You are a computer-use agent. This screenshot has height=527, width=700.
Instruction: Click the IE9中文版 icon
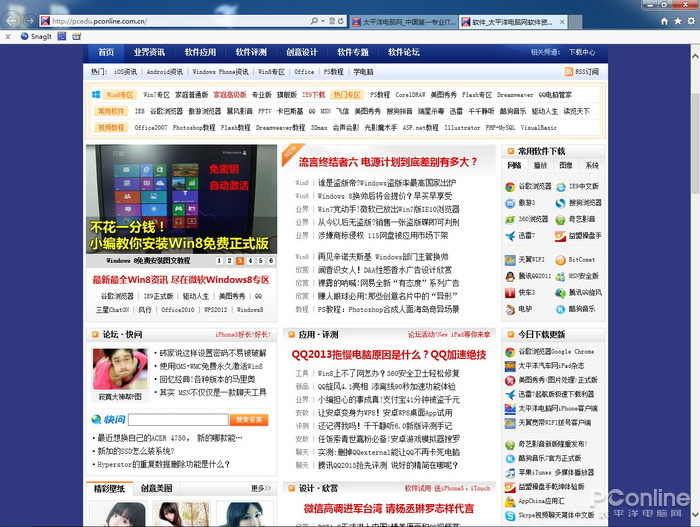(x=560, y=187)
